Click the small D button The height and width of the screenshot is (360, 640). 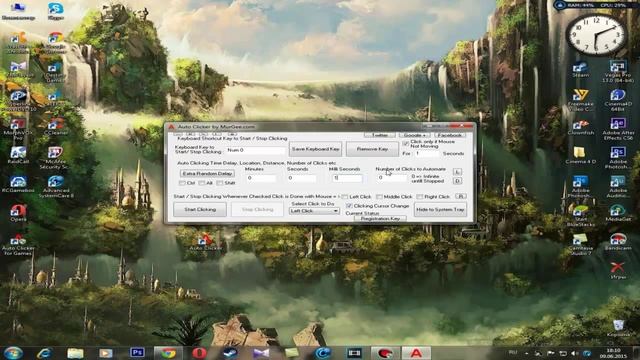457,181
